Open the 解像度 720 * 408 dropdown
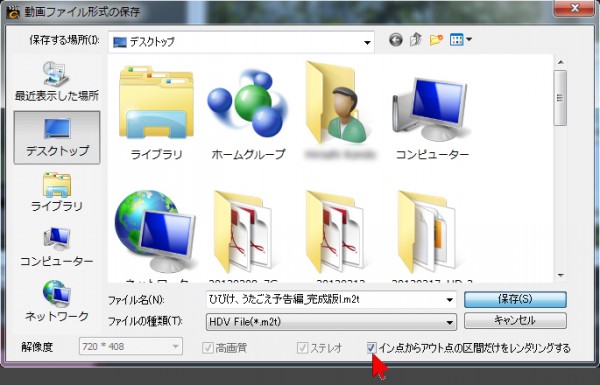The image size is (600, 385). 131,347
